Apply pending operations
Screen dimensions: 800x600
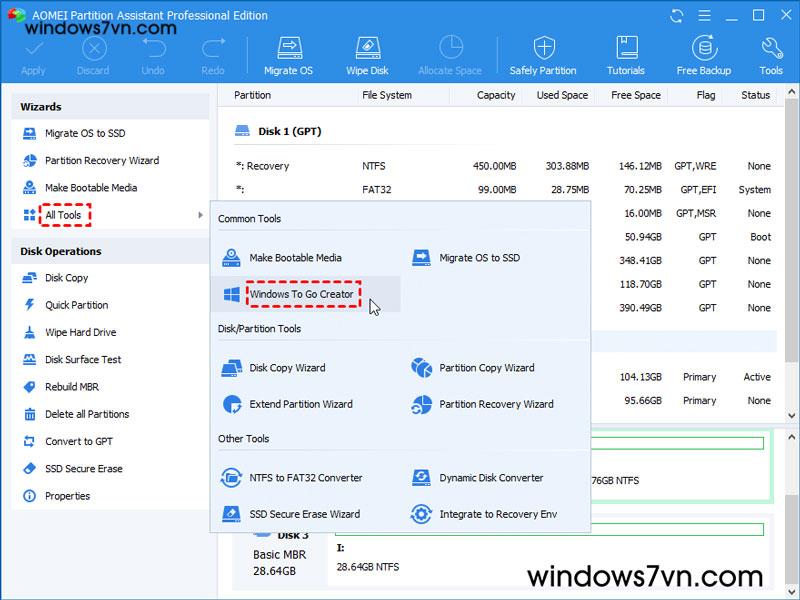(32, 54)
